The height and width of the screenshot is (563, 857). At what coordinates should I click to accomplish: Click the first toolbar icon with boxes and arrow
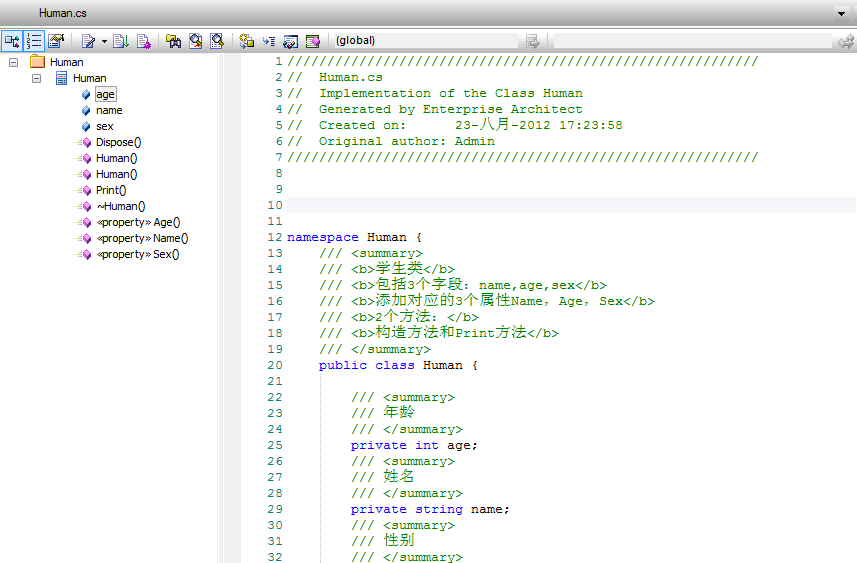click(13, 41)
